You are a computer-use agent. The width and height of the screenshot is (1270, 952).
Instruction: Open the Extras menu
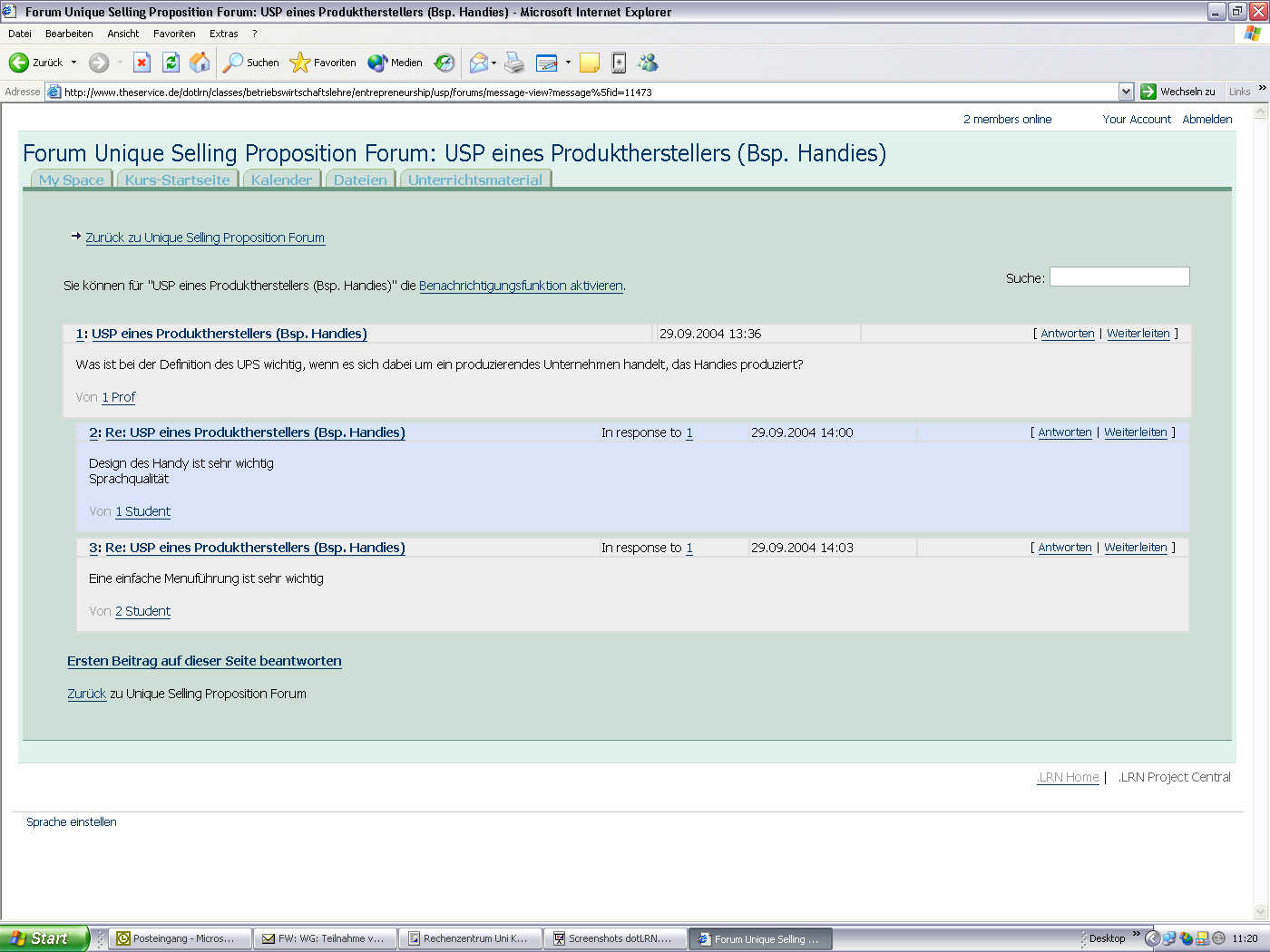tap(223, 33)
